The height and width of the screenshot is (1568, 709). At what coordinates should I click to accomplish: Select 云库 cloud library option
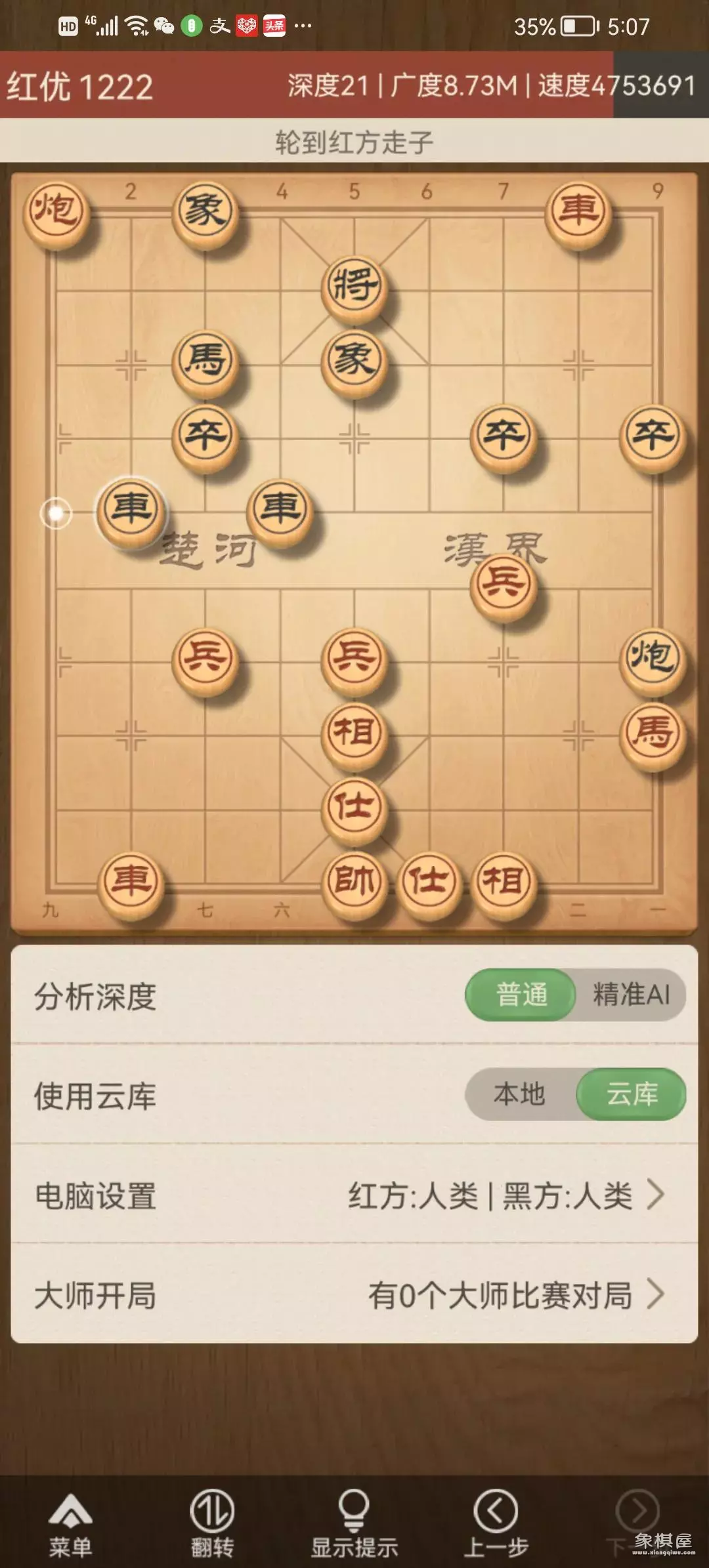[632, 1094]
